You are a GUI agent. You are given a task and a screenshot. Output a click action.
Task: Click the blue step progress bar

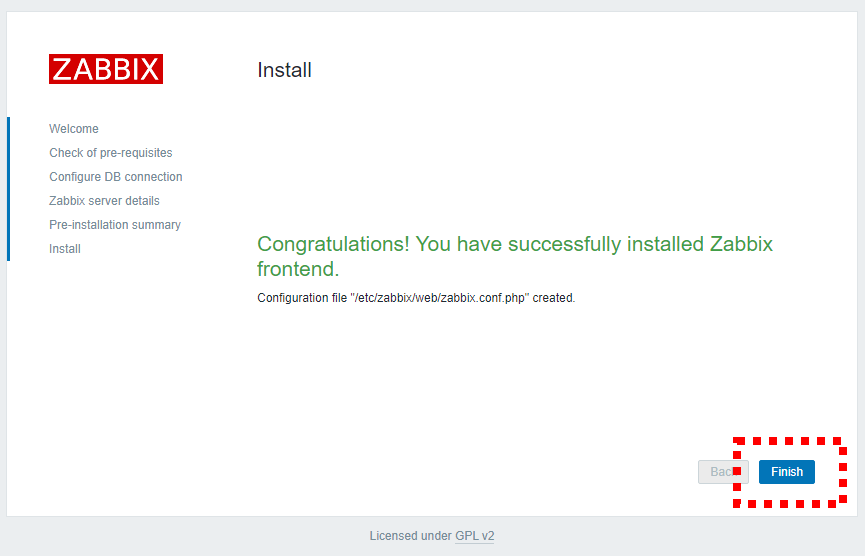[x=8, y=189]
